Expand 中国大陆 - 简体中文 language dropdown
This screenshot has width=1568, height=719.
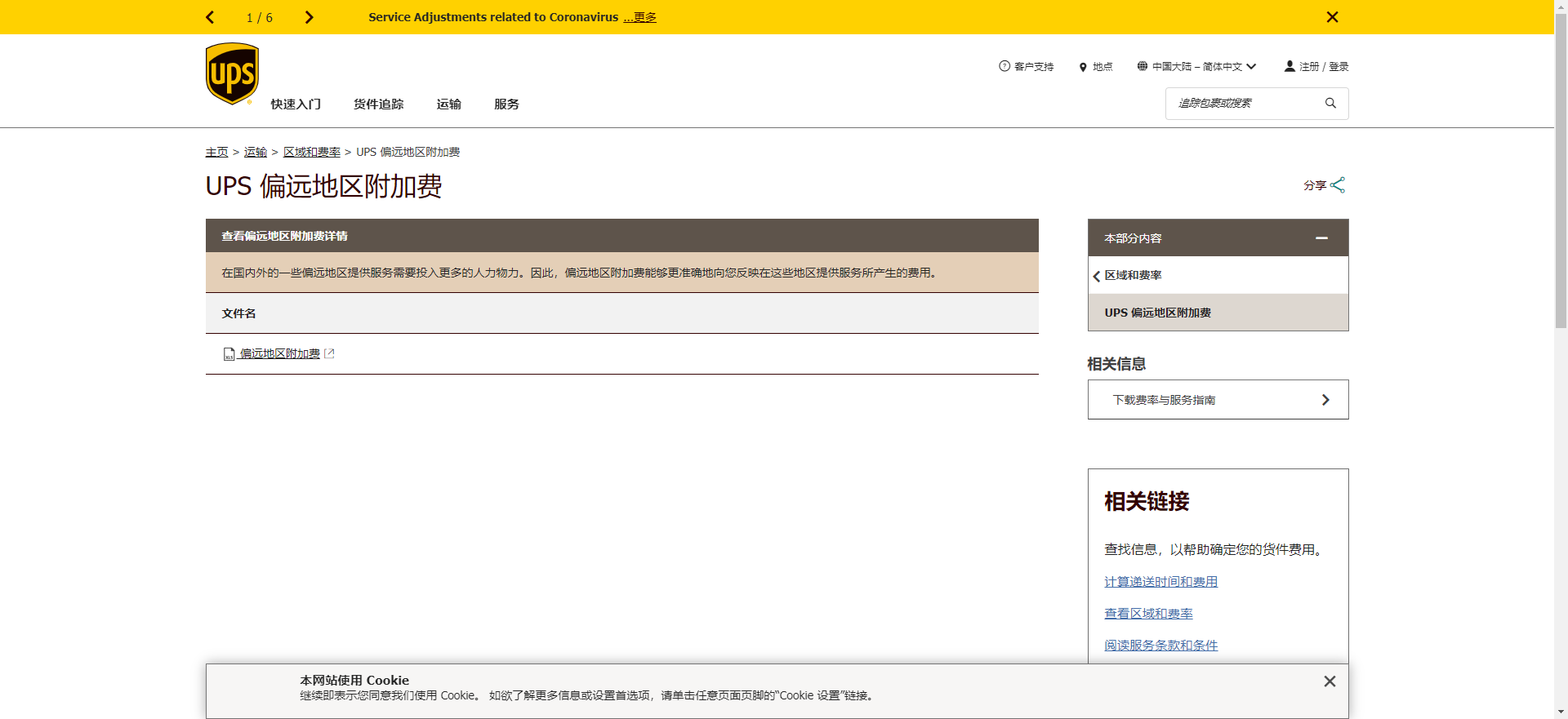coord(1205,67)
